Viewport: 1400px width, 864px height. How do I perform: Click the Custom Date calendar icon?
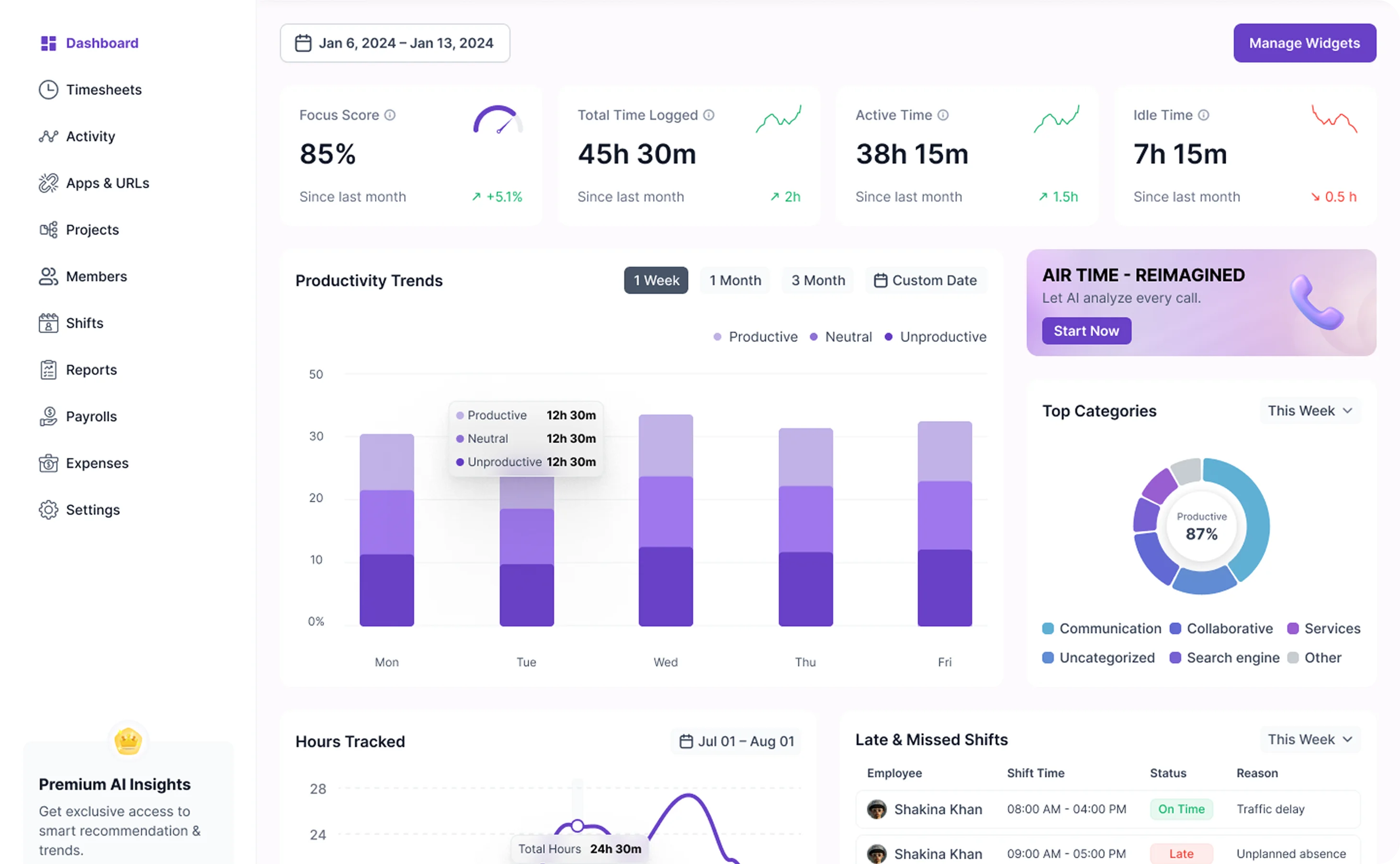(x=880, y=281)
